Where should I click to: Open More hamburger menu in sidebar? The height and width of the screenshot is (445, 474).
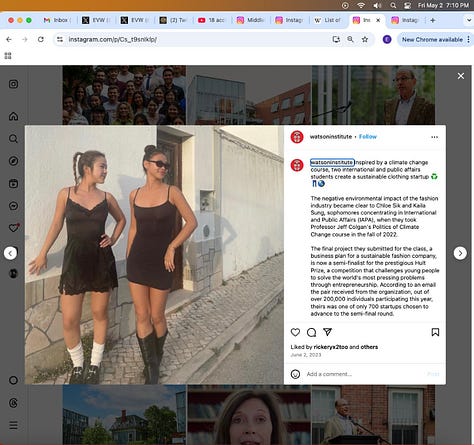(13, 425)
